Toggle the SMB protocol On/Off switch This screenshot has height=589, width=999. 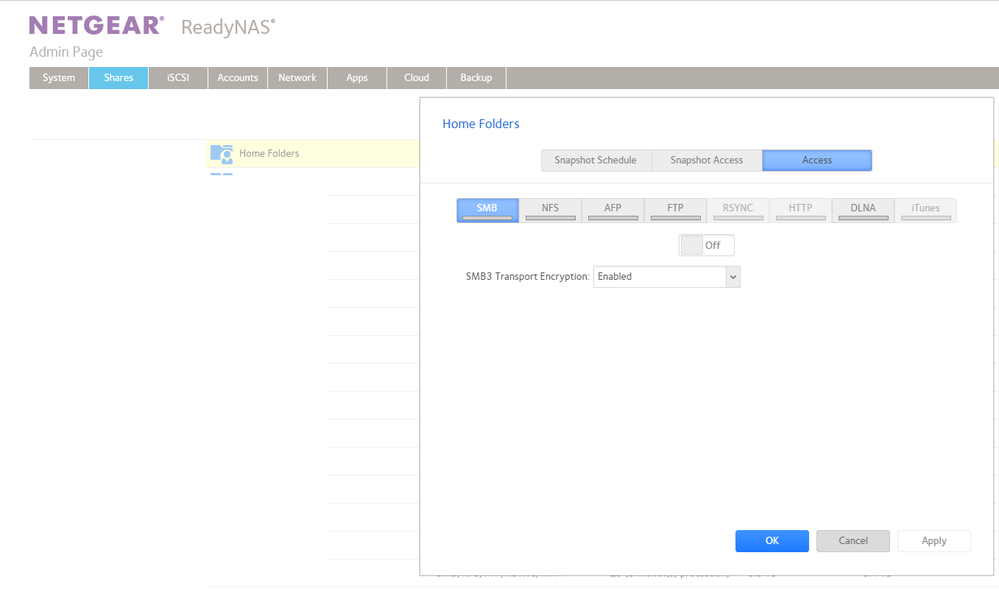point(706,245)
